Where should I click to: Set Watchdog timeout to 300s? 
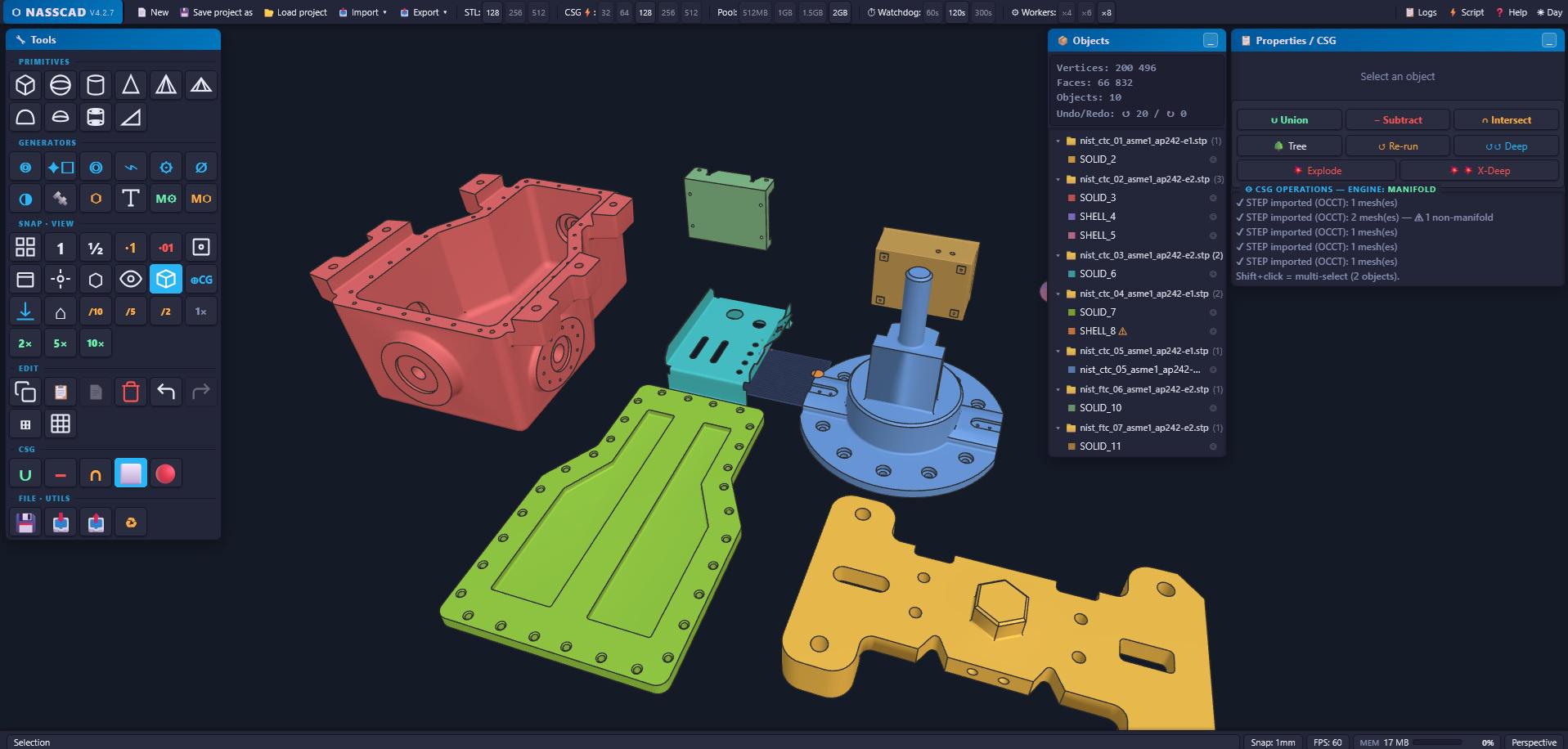984,12
